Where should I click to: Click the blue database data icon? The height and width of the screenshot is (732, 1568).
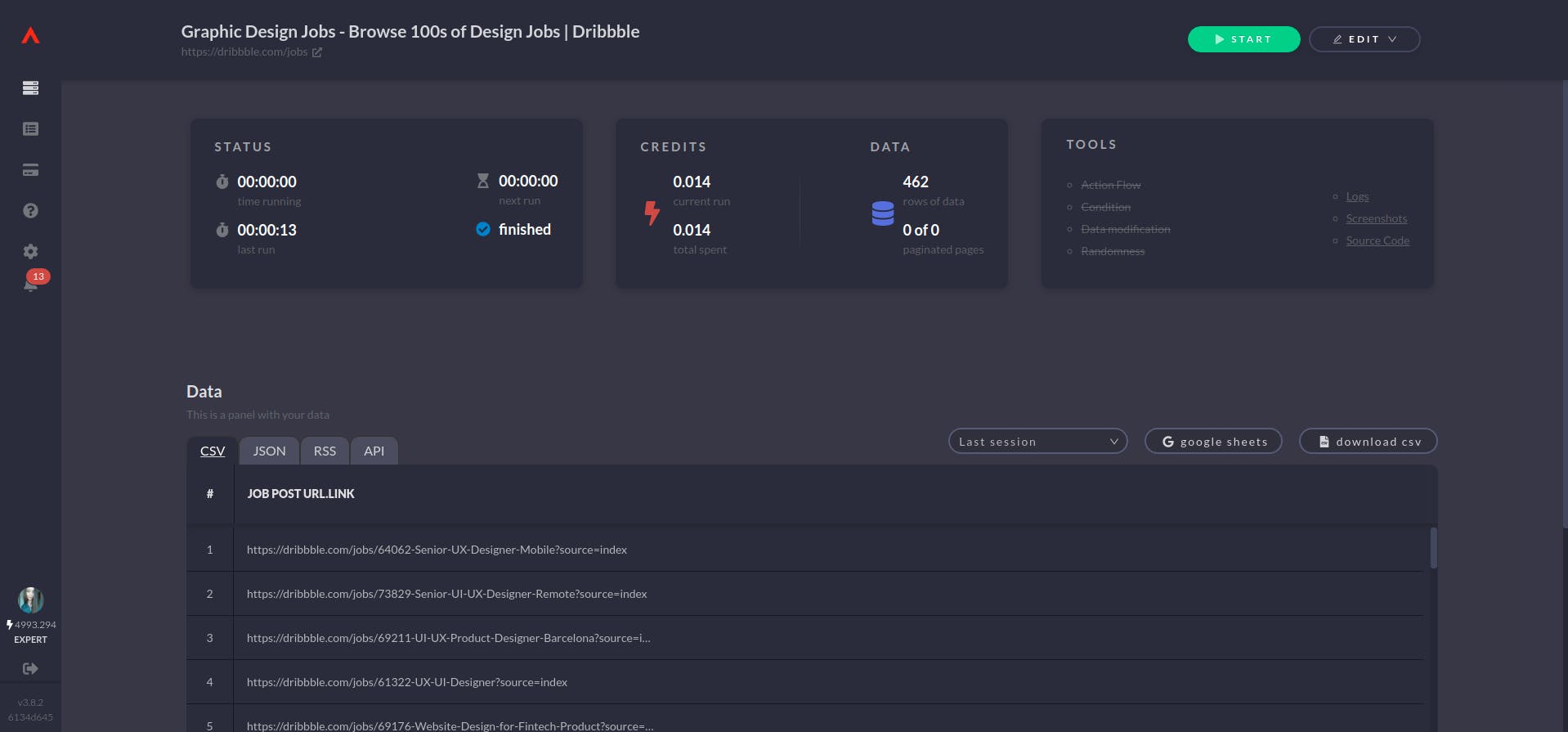tap(883, 213)
